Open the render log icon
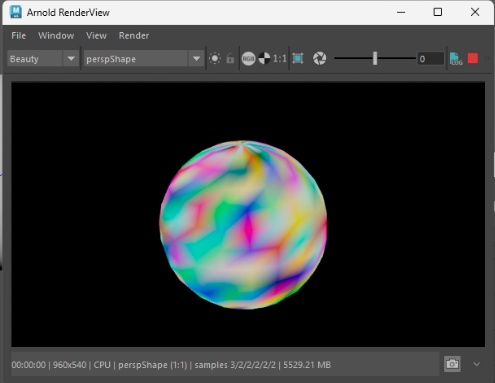 click(456, 59)
